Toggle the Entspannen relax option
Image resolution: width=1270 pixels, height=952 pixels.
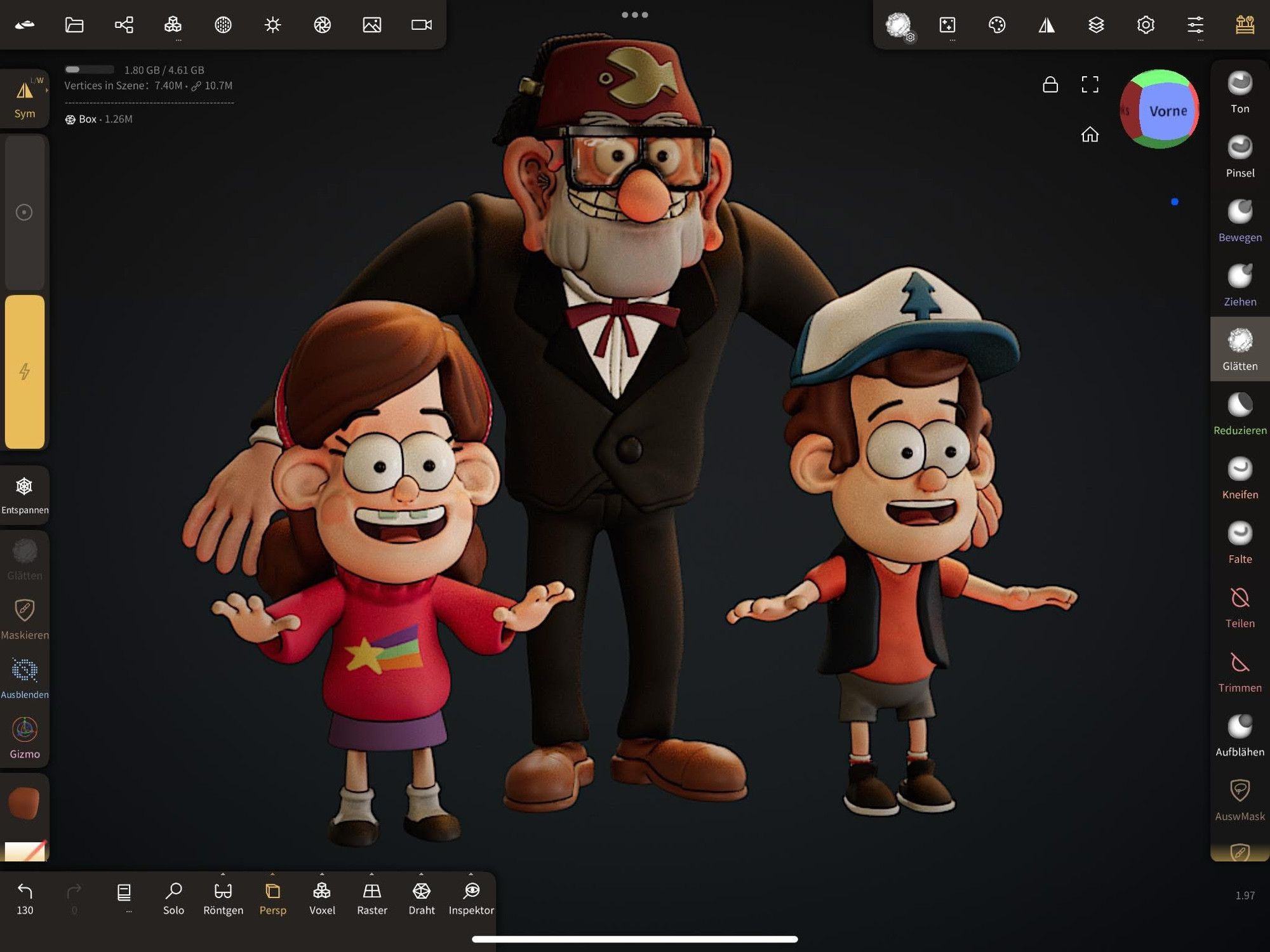point(25,496)
